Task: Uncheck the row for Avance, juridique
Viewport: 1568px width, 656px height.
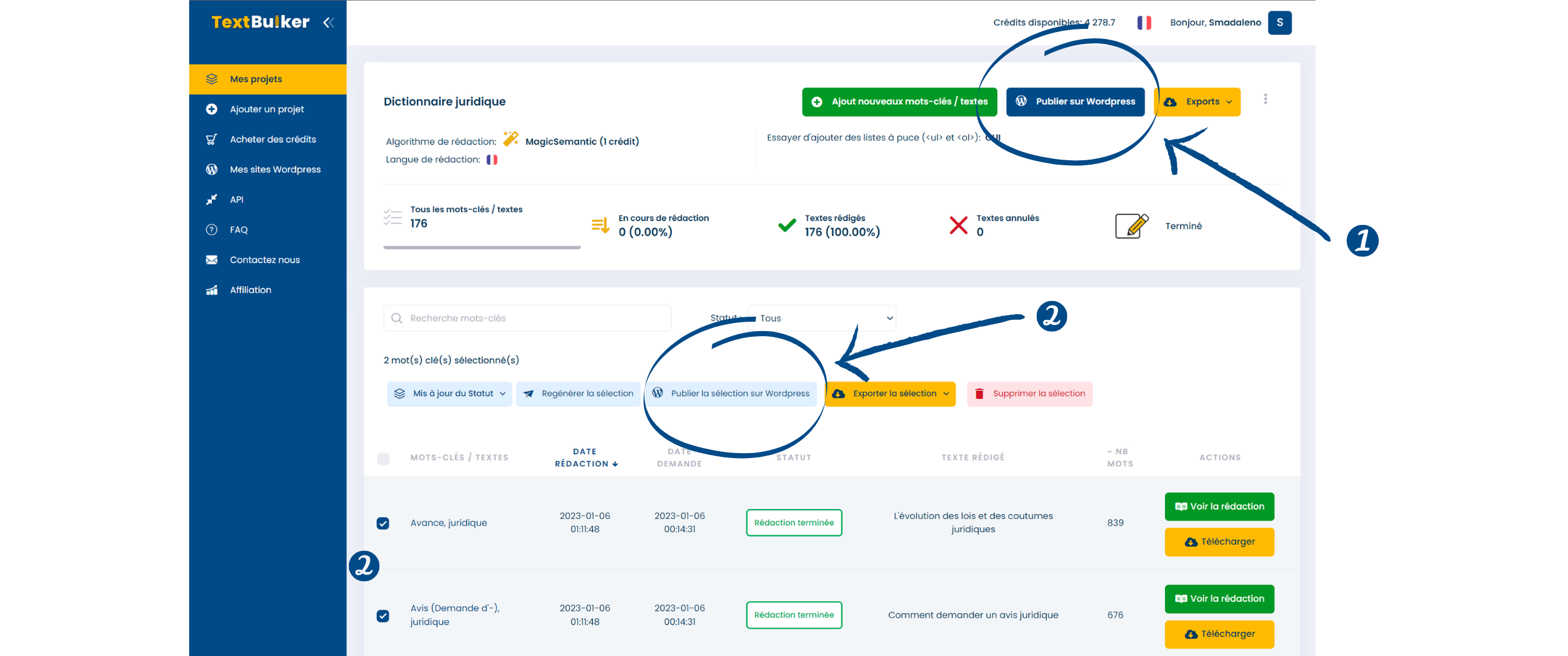Action: click(x=384, y=522)
